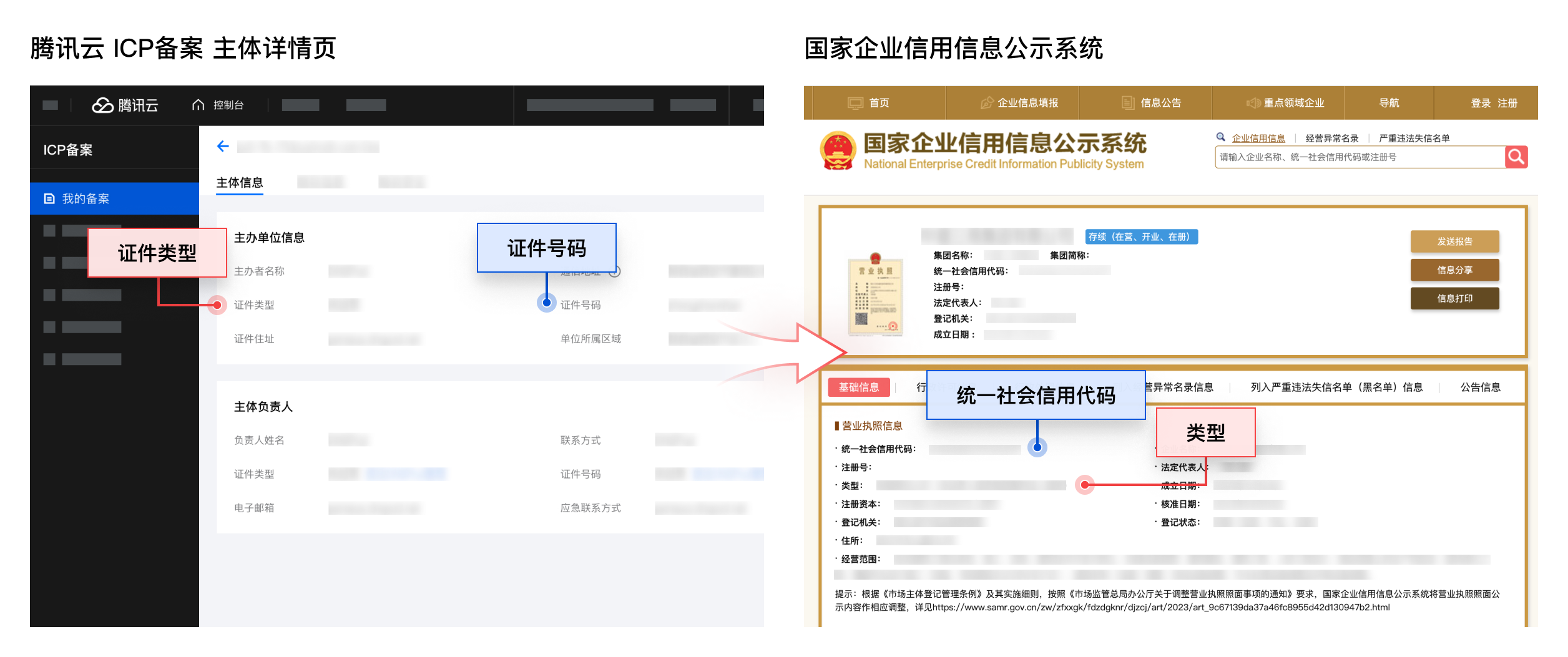This screenshot has width=1568, height=657.
Task: Click the 核准日期 label
Action: [1180, 504]
